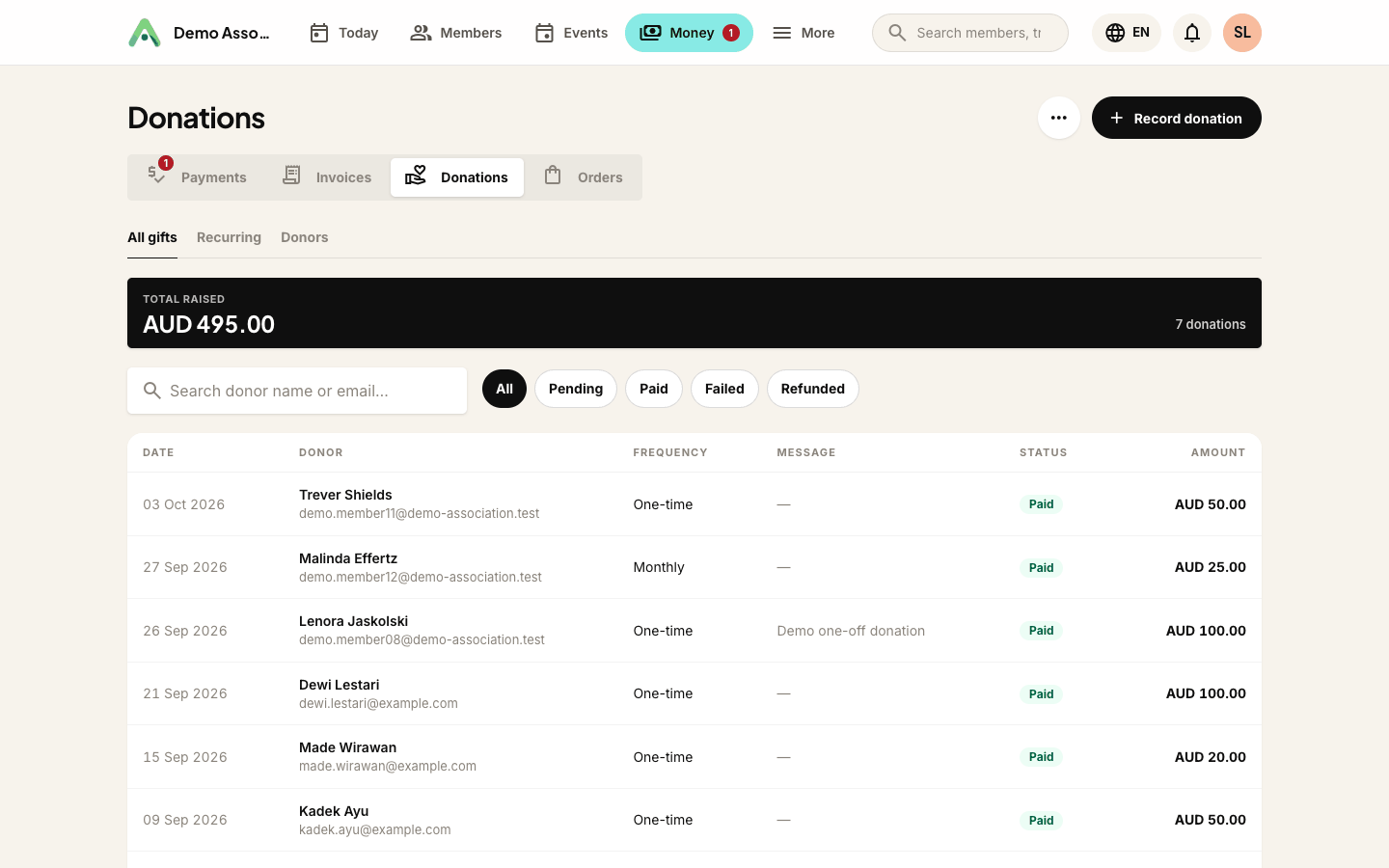The image size is (1389, 868).
Task: Open the notifications bell
Action: [1192, 33]
